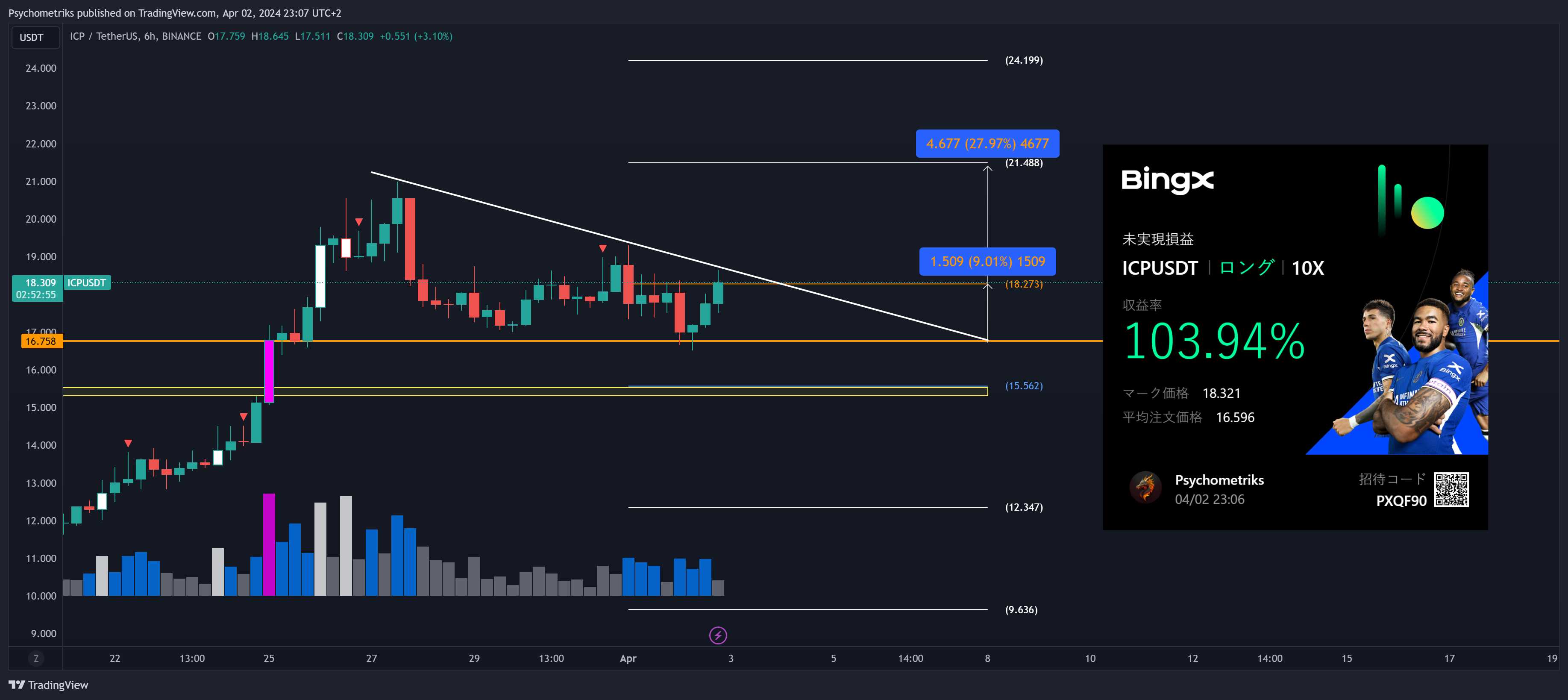Viewport: 1568px width, 700px height.
Task: Click the magenta volume bar
Action: (268, 544)
